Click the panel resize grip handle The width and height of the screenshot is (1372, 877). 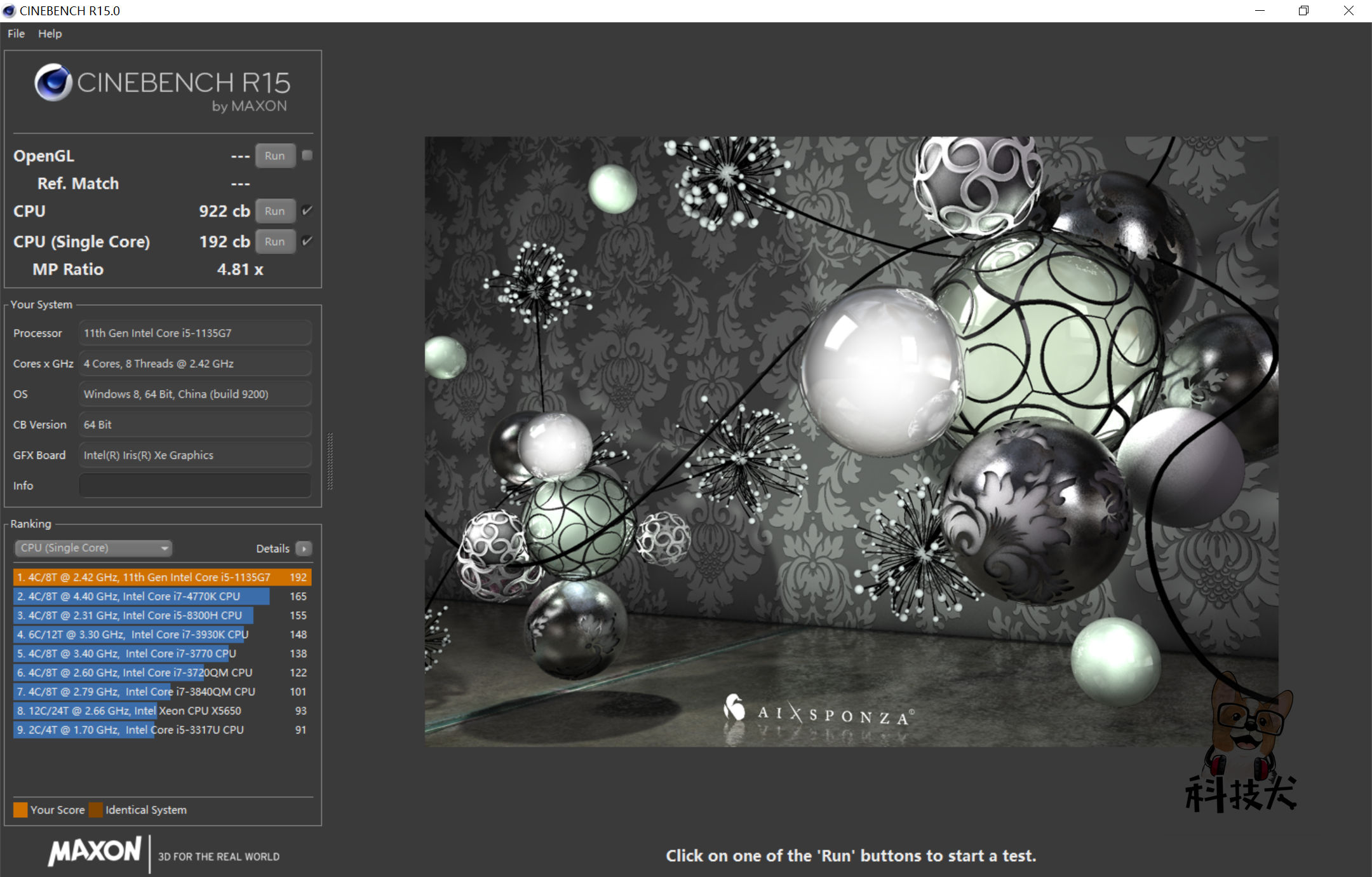330,461
